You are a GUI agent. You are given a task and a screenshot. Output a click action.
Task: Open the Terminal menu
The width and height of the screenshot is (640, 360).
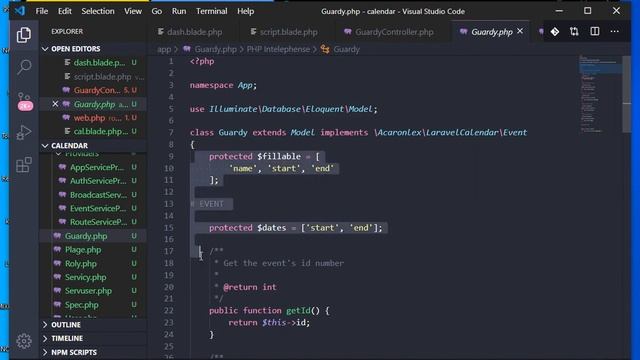[211, 11]
